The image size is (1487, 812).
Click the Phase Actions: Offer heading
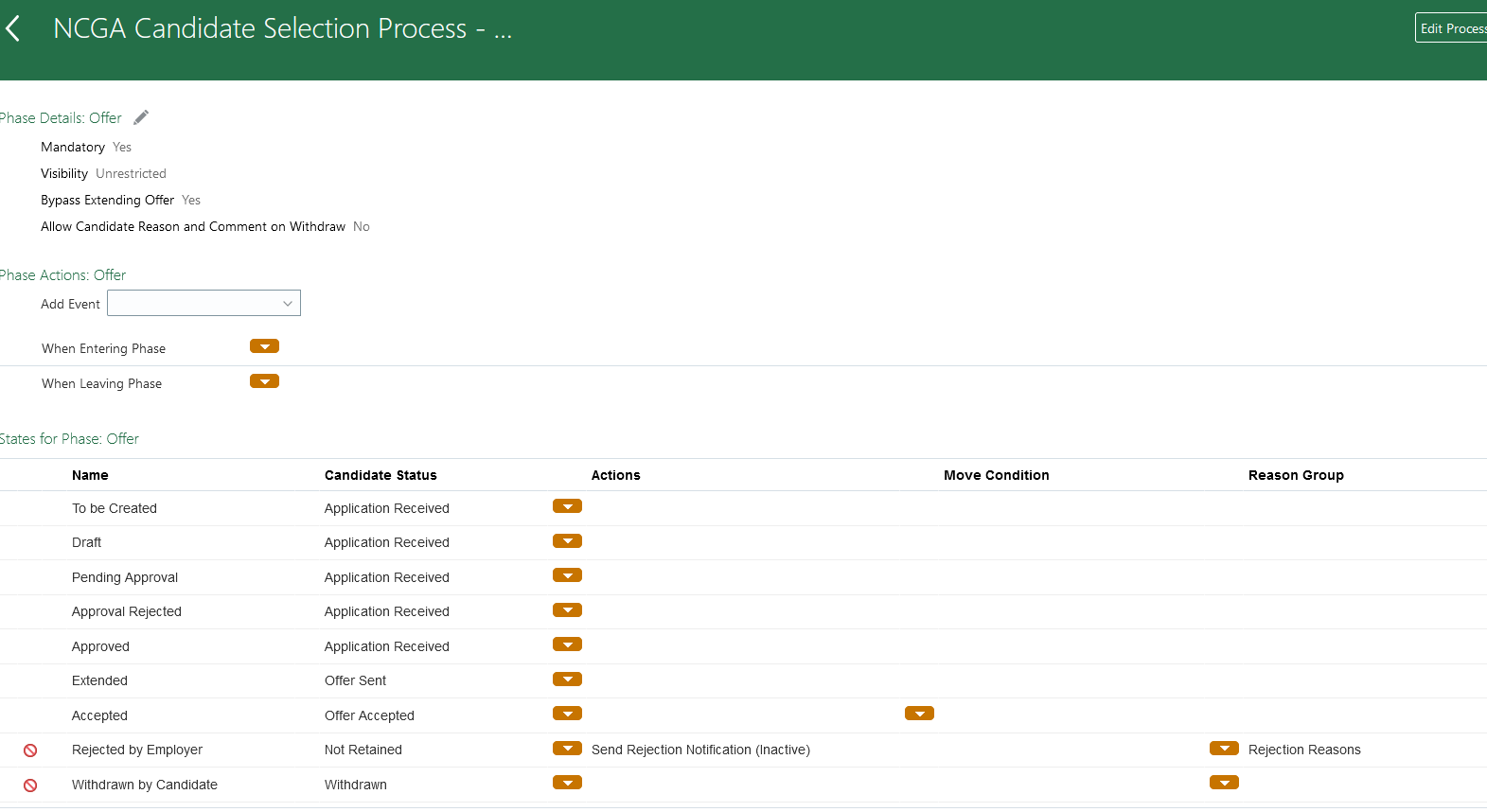pyautogui.click(x=62, y=275)
